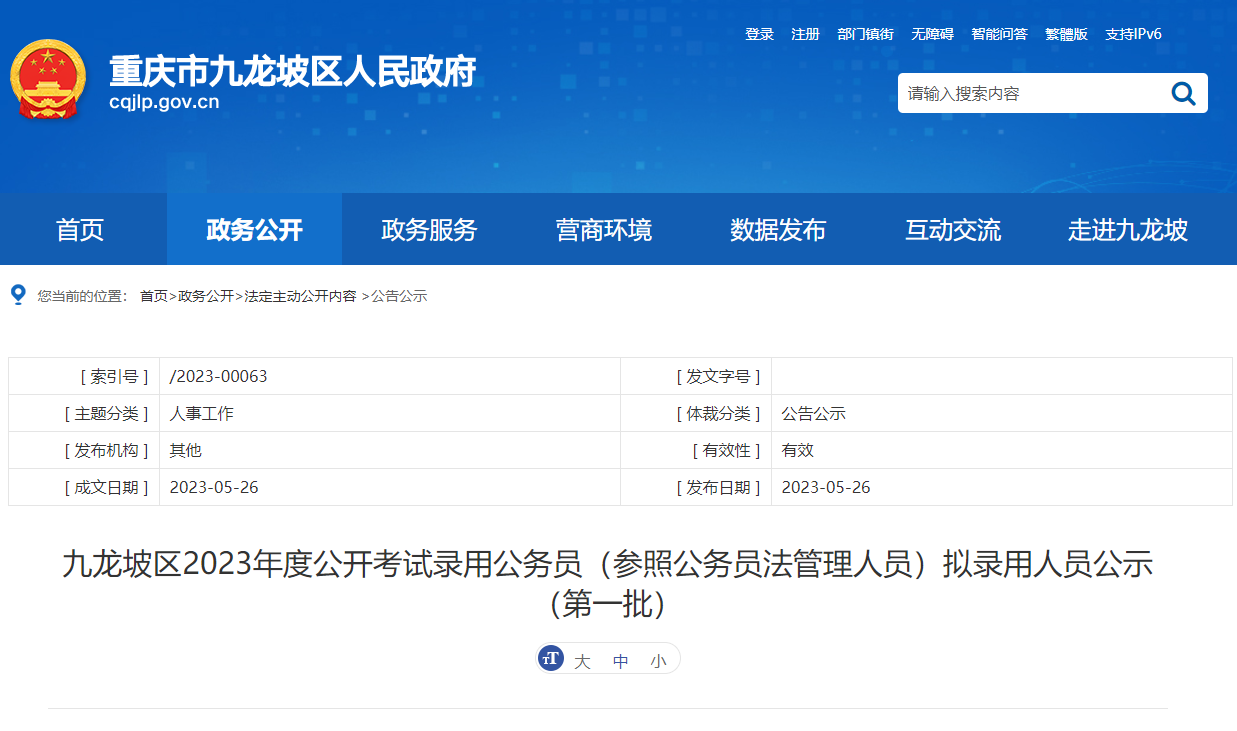1237x731 pixels.
Task: Click the national emblem logo
Action: coord(47,80)
